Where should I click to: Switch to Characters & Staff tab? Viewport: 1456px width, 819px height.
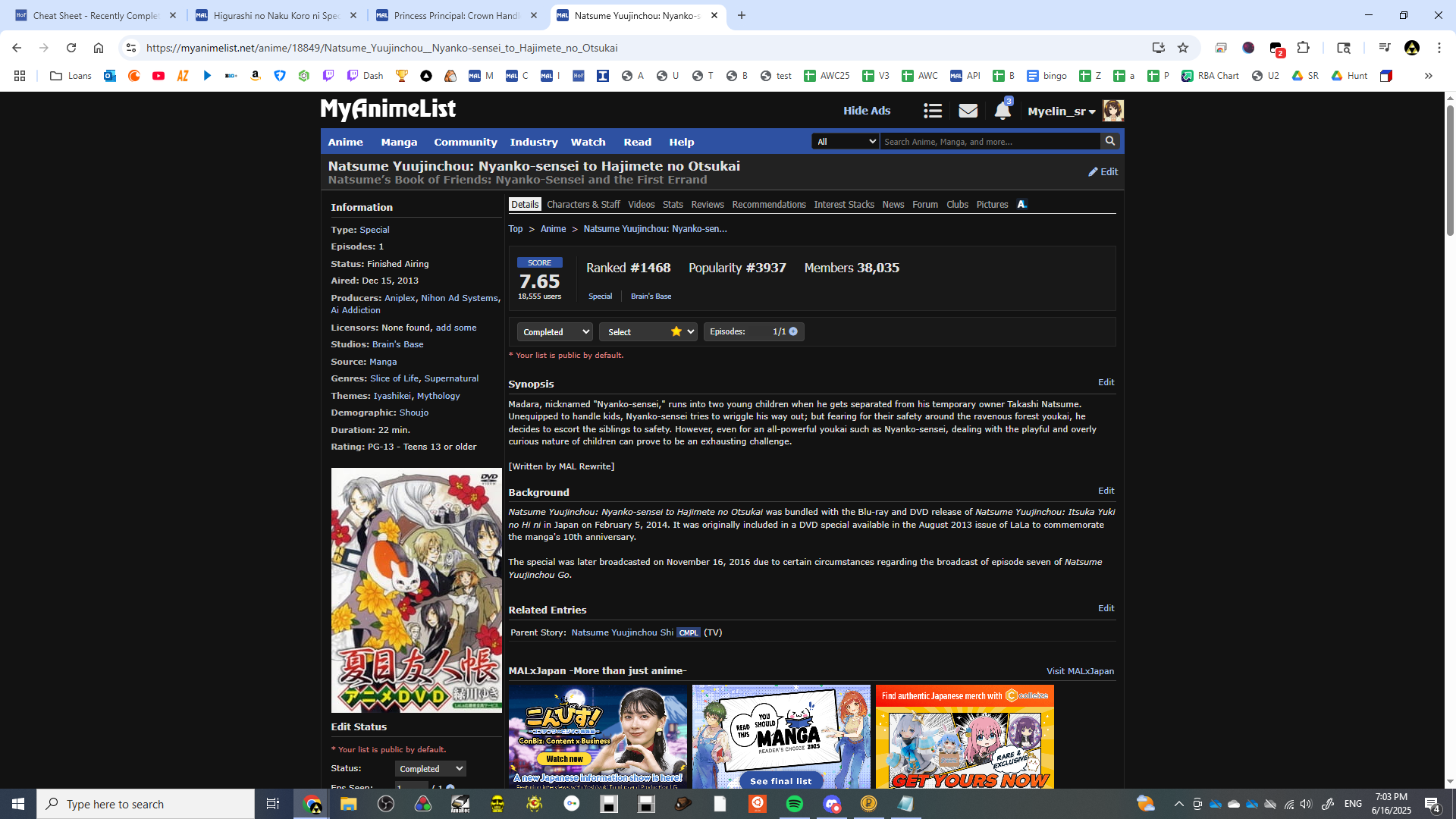(582, 205)
